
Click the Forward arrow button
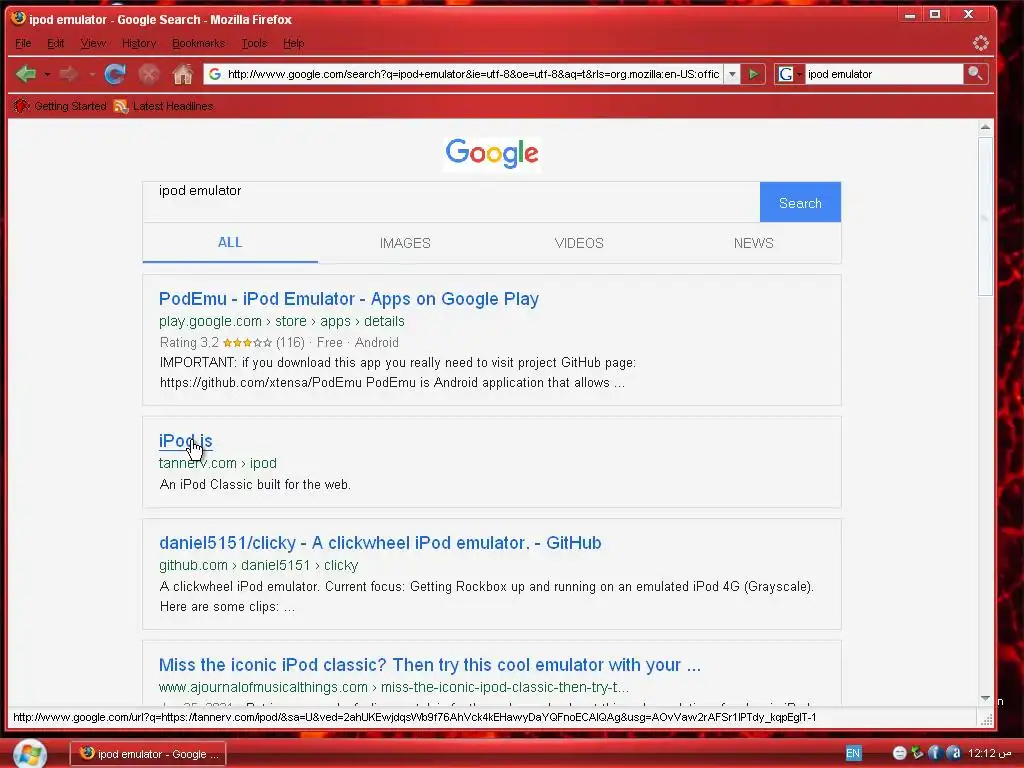[x=68, y=74]
